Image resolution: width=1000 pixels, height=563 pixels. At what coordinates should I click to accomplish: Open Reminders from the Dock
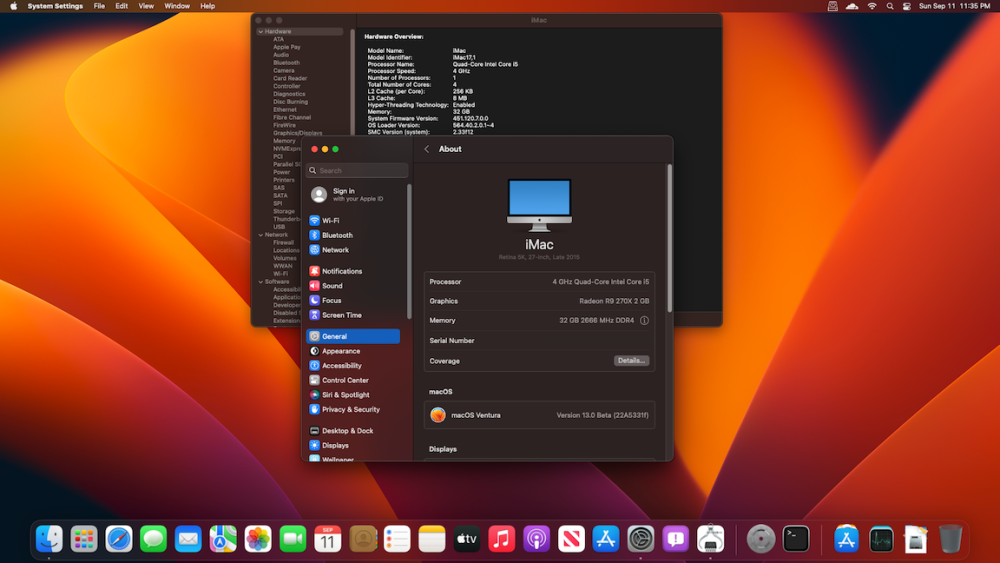[x=397, y=539]
